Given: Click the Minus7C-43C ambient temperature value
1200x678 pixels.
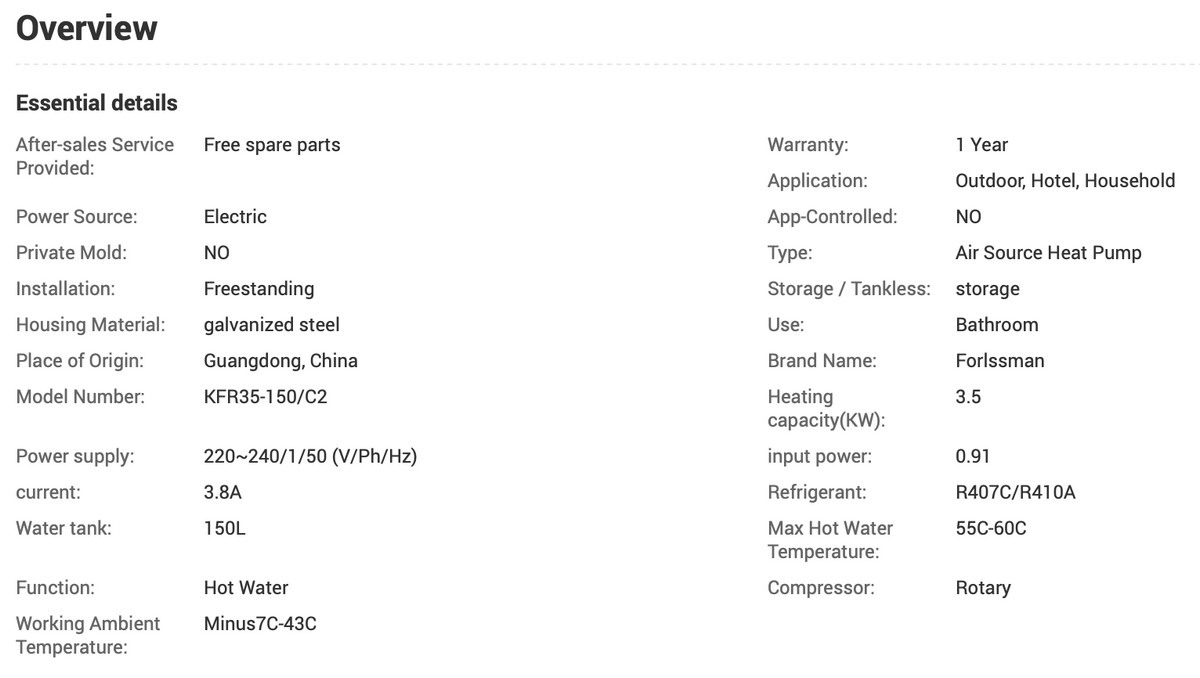Looking at the screenshot, I should 260,624.
